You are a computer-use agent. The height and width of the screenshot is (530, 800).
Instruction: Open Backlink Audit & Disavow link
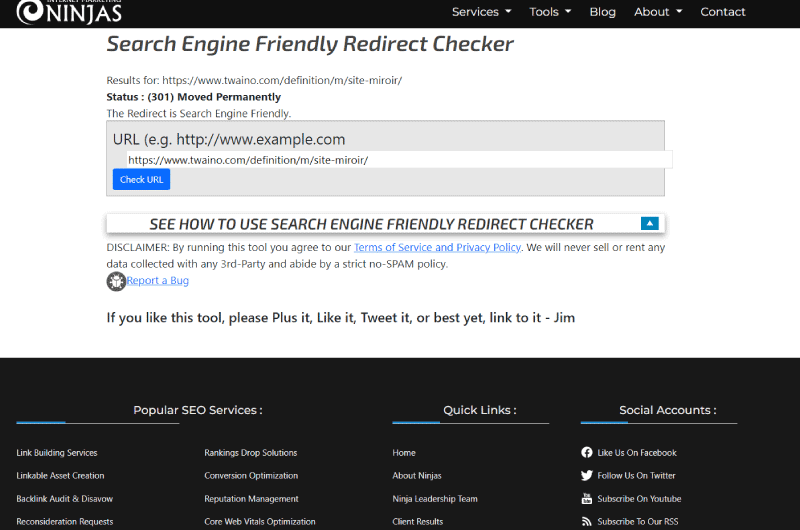64,498
